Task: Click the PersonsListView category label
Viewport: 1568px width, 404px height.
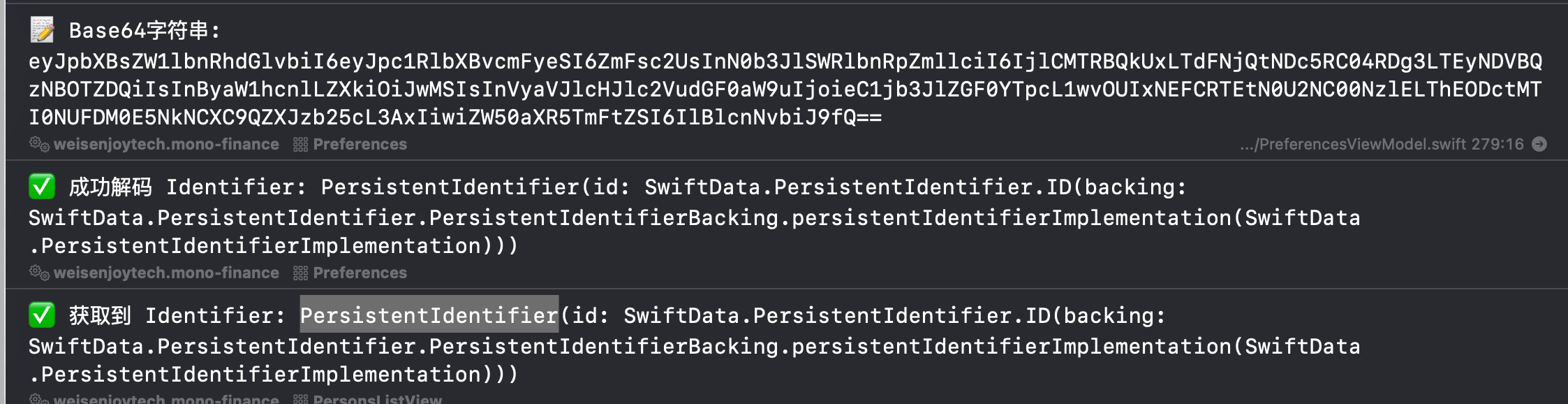Action: (x=377, y=399)
